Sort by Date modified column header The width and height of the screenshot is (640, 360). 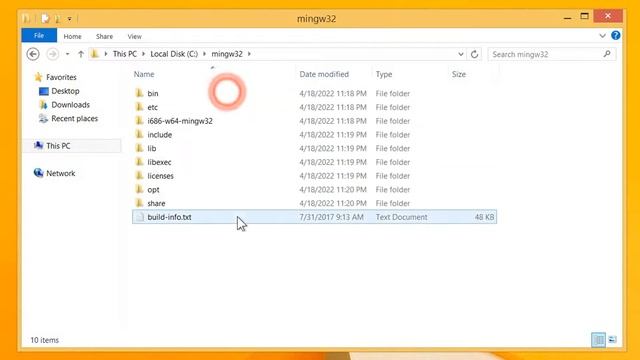coord(324,74)
